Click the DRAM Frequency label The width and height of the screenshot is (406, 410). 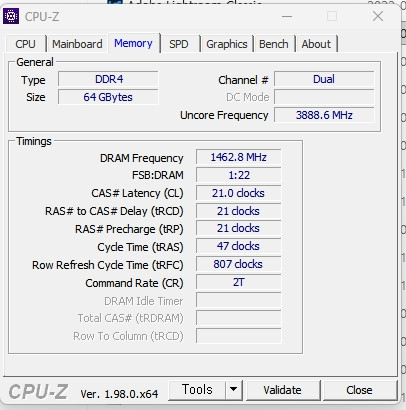(142, 158)
